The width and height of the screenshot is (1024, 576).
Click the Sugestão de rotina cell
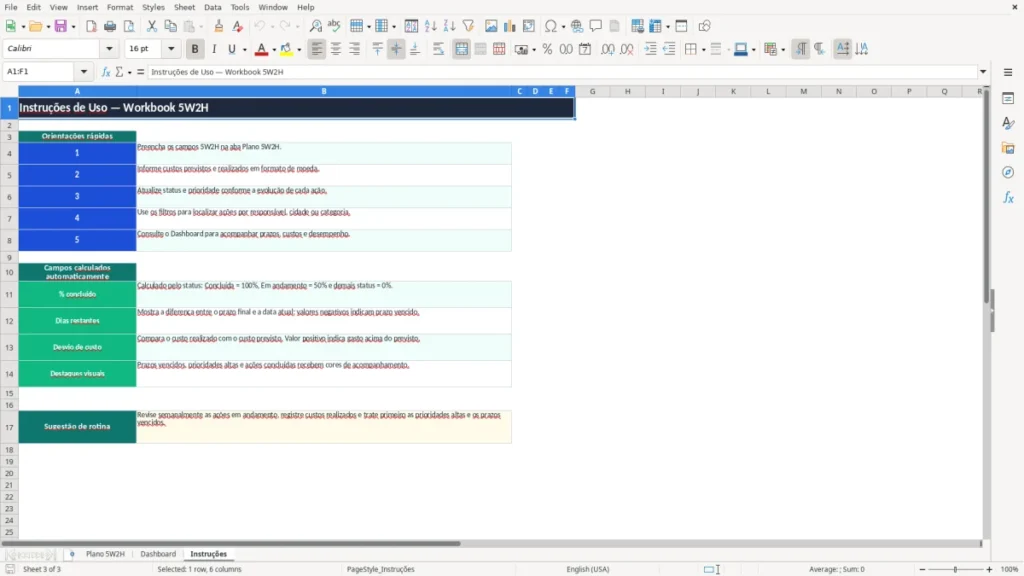(x=77, y=426)
